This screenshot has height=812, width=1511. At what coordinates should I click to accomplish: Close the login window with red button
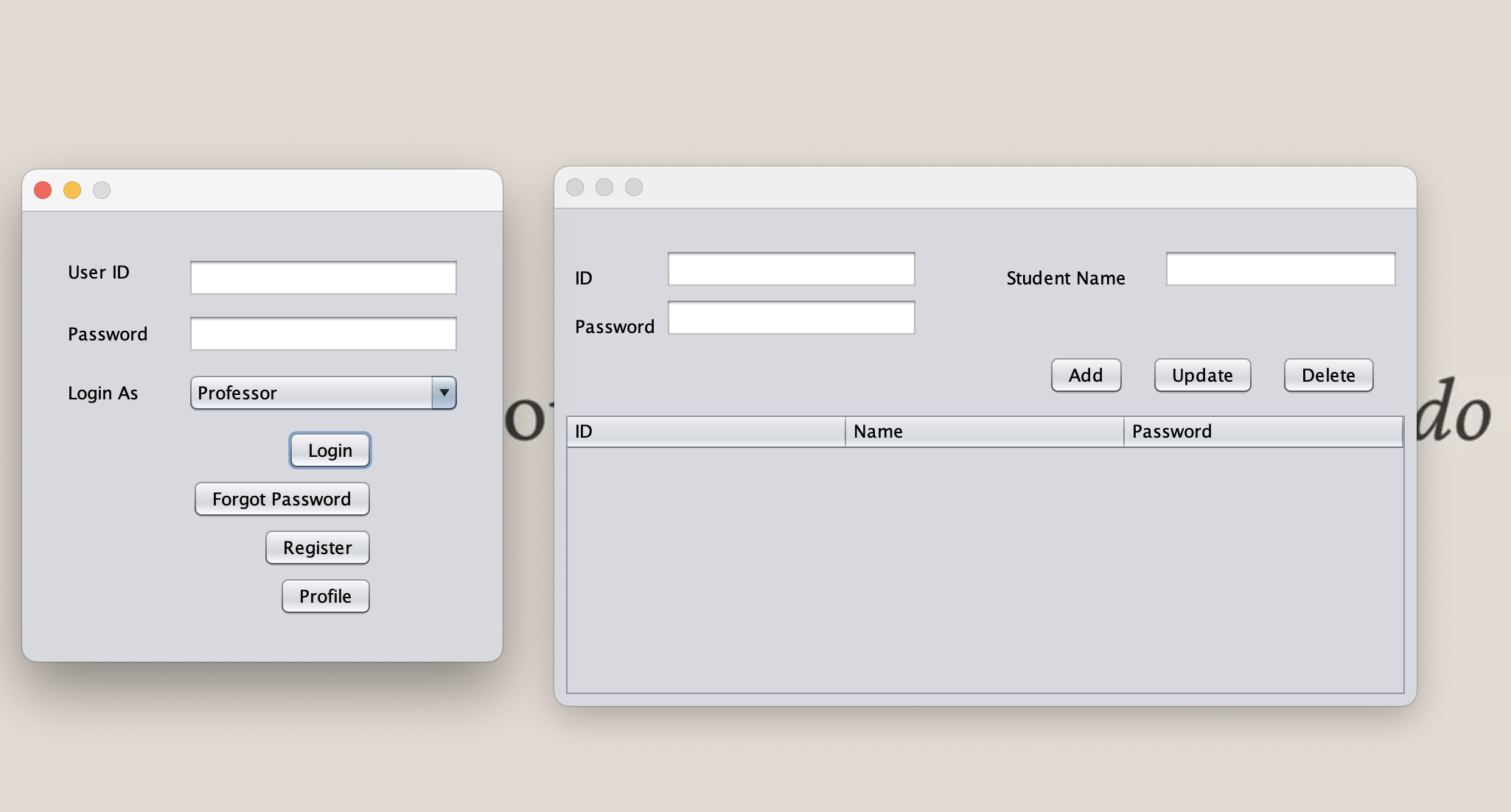(x=43, y=190)
